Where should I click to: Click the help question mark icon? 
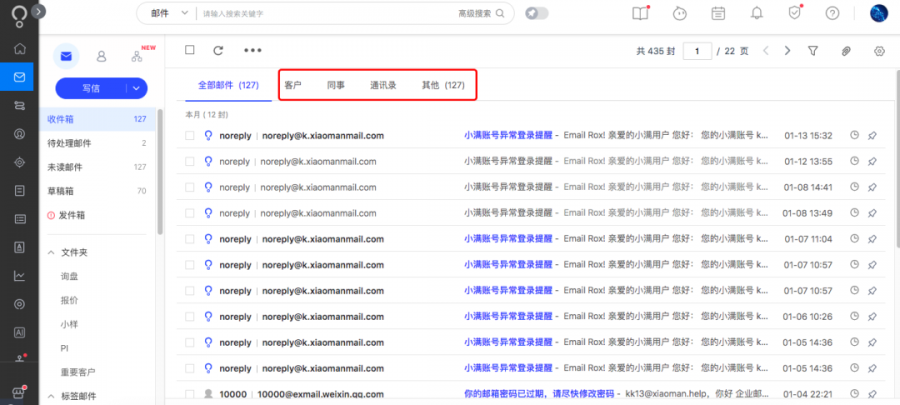832,13
